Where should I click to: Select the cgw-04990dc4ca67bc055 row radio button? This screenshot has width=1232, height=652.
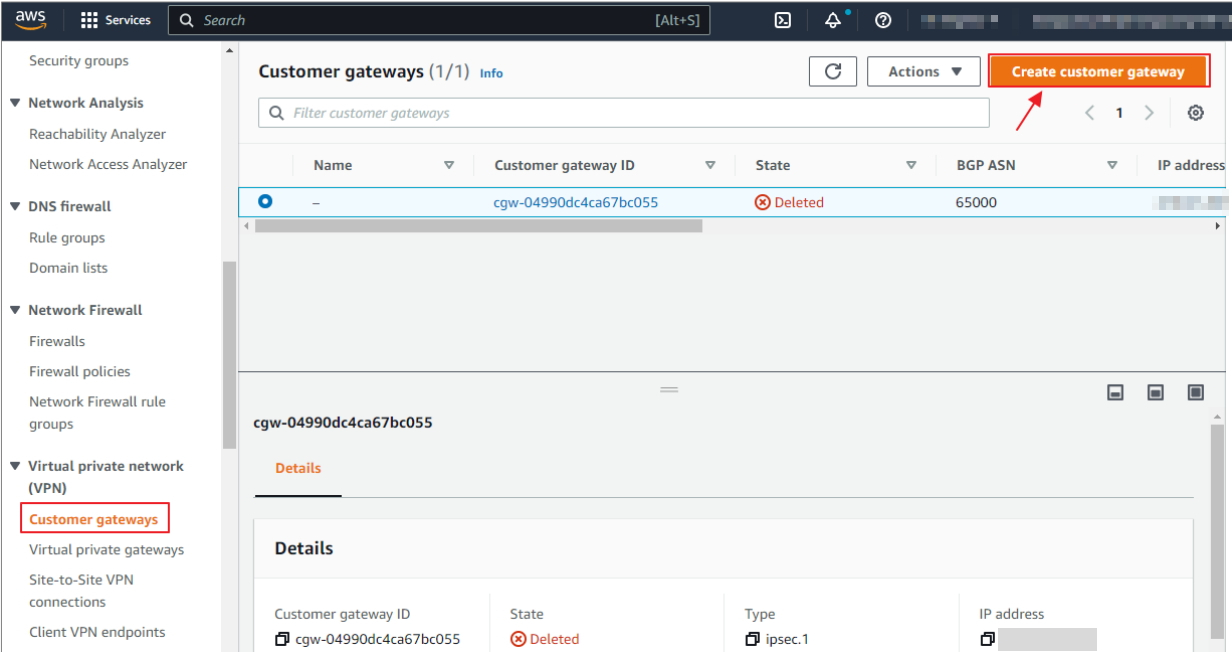(x=265, y=202)
